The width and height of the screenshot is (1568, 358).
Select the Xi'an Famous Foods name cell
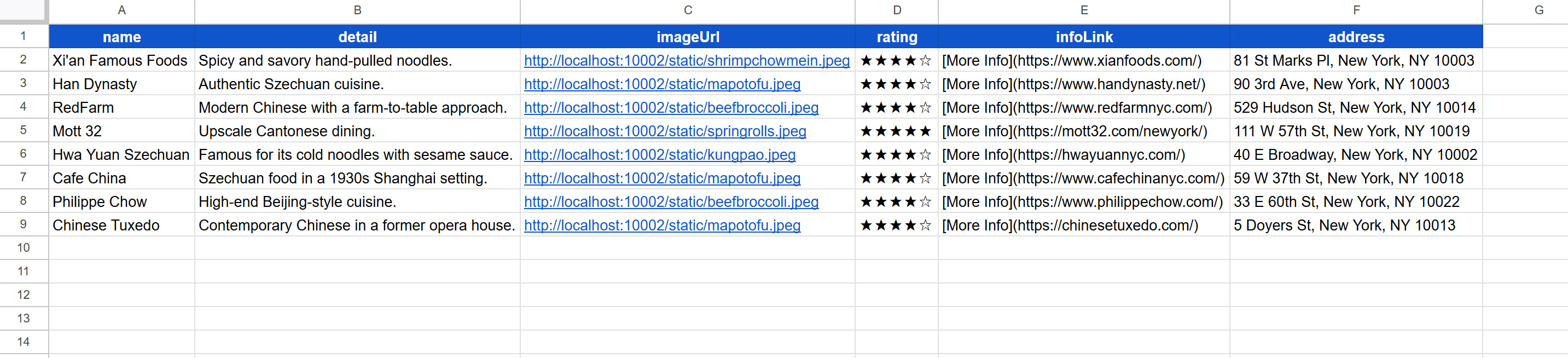tap(120, 61)
